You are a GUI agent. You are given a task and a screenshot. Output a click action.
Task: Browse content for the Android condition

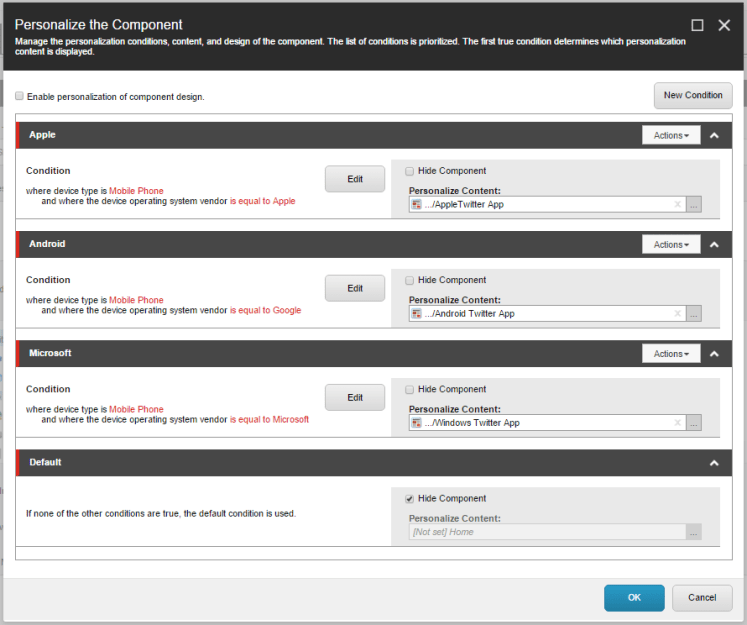pyautogui.click(x=694, y=314)
